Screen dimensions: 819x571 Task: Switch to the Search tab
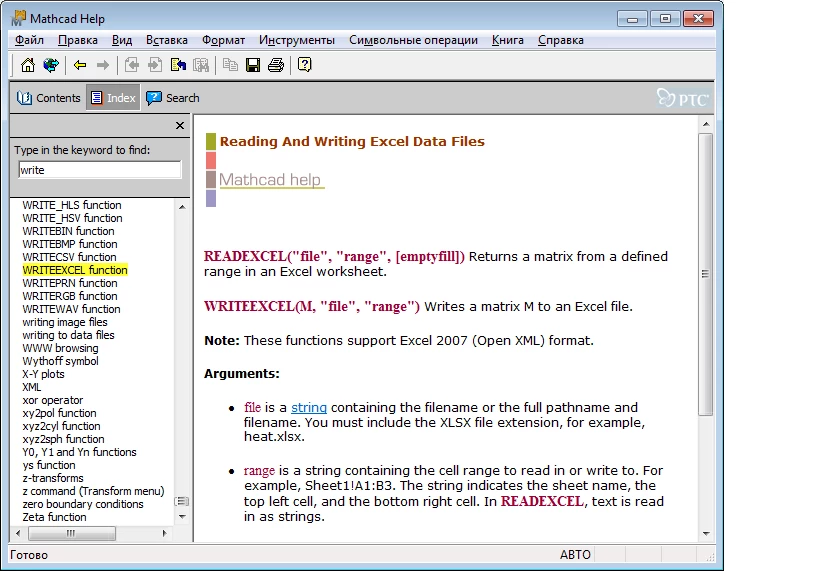click(173, 98)
